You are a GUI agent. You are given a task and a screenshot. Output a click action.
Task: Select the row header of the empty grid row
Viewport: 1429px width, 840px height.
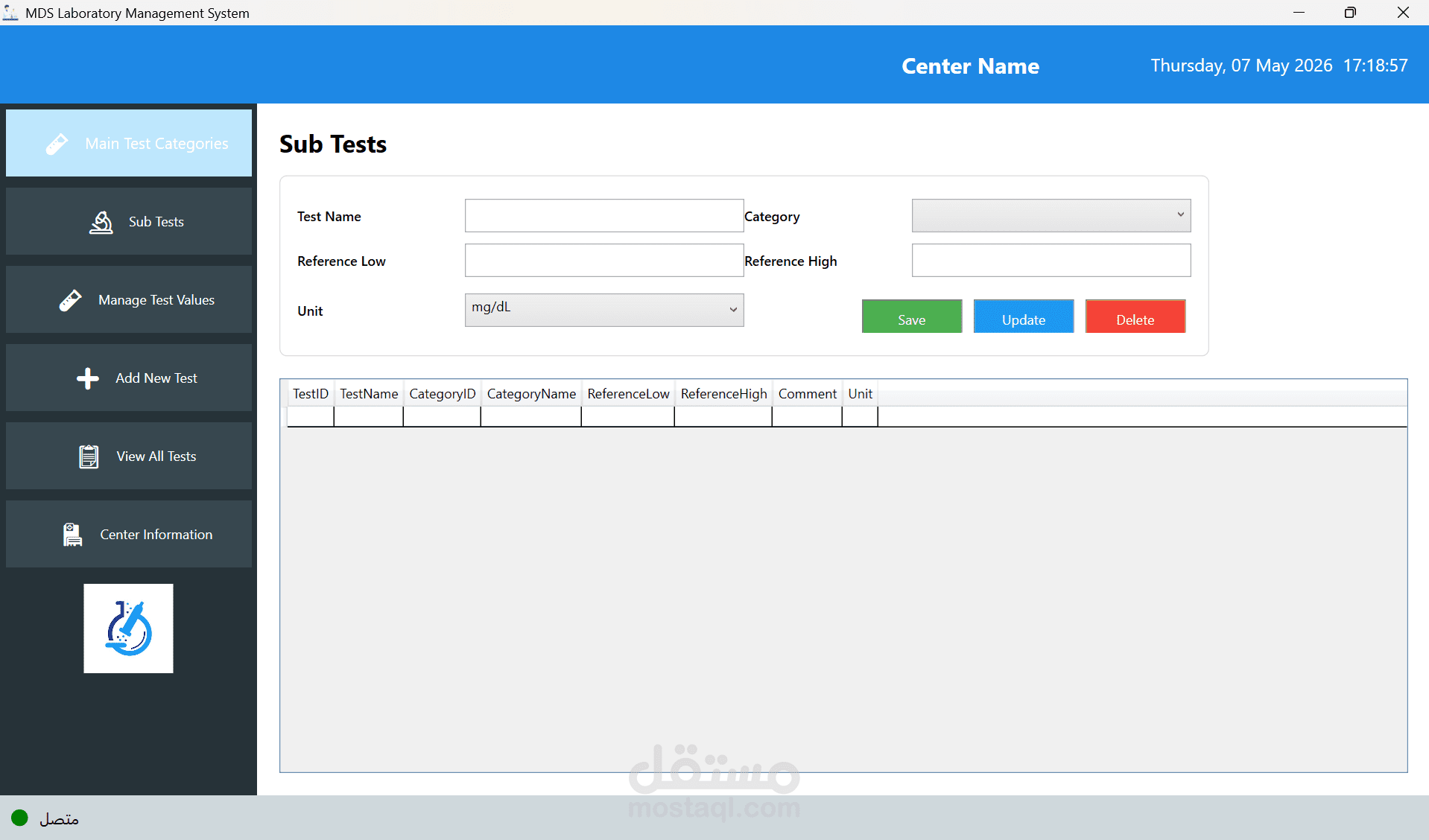[x=284, y=416]
